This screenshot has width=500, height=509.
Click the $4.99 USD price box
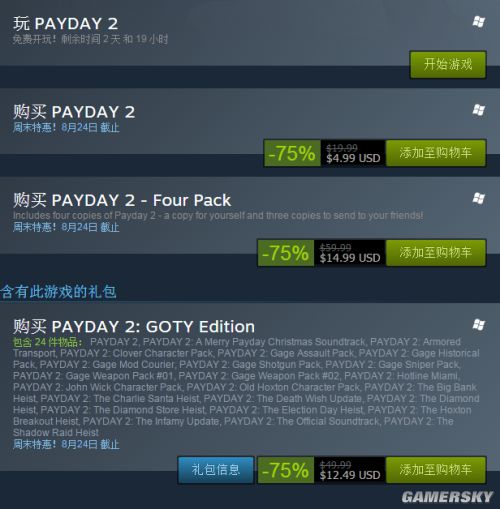pos(353,153)
